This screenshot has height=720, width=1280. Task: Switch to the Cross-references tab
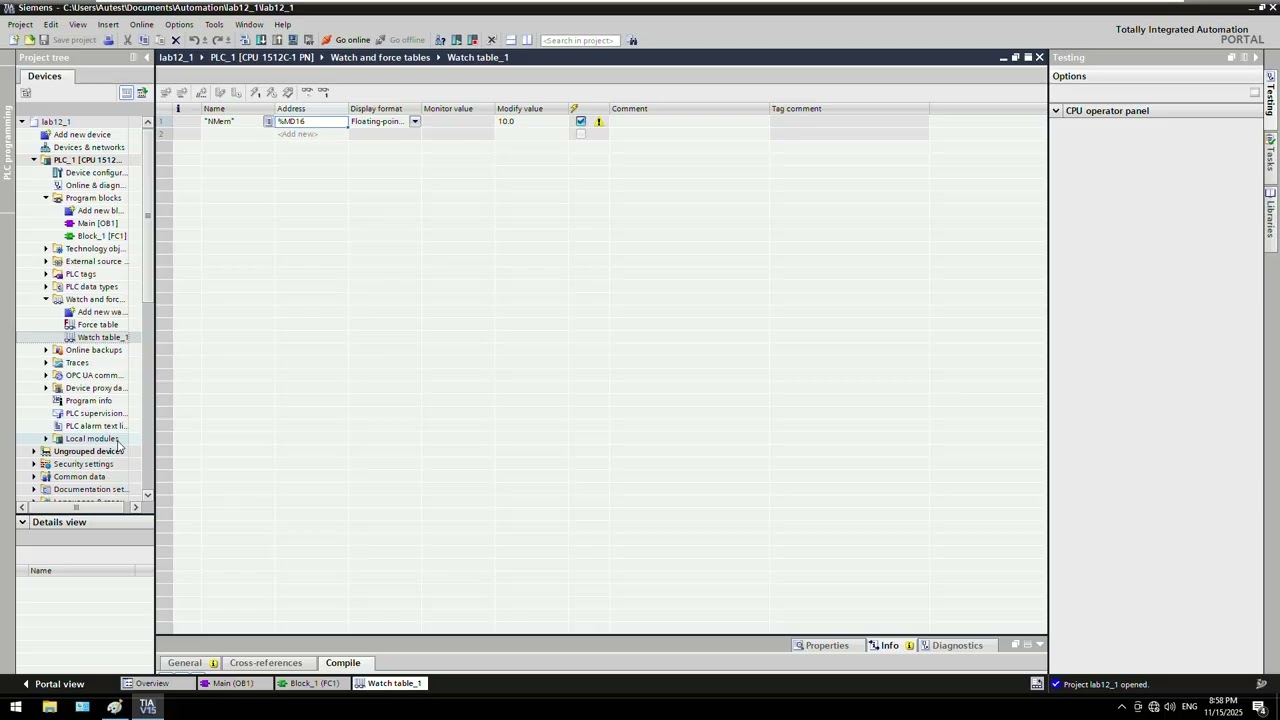[x=265, y=663]
